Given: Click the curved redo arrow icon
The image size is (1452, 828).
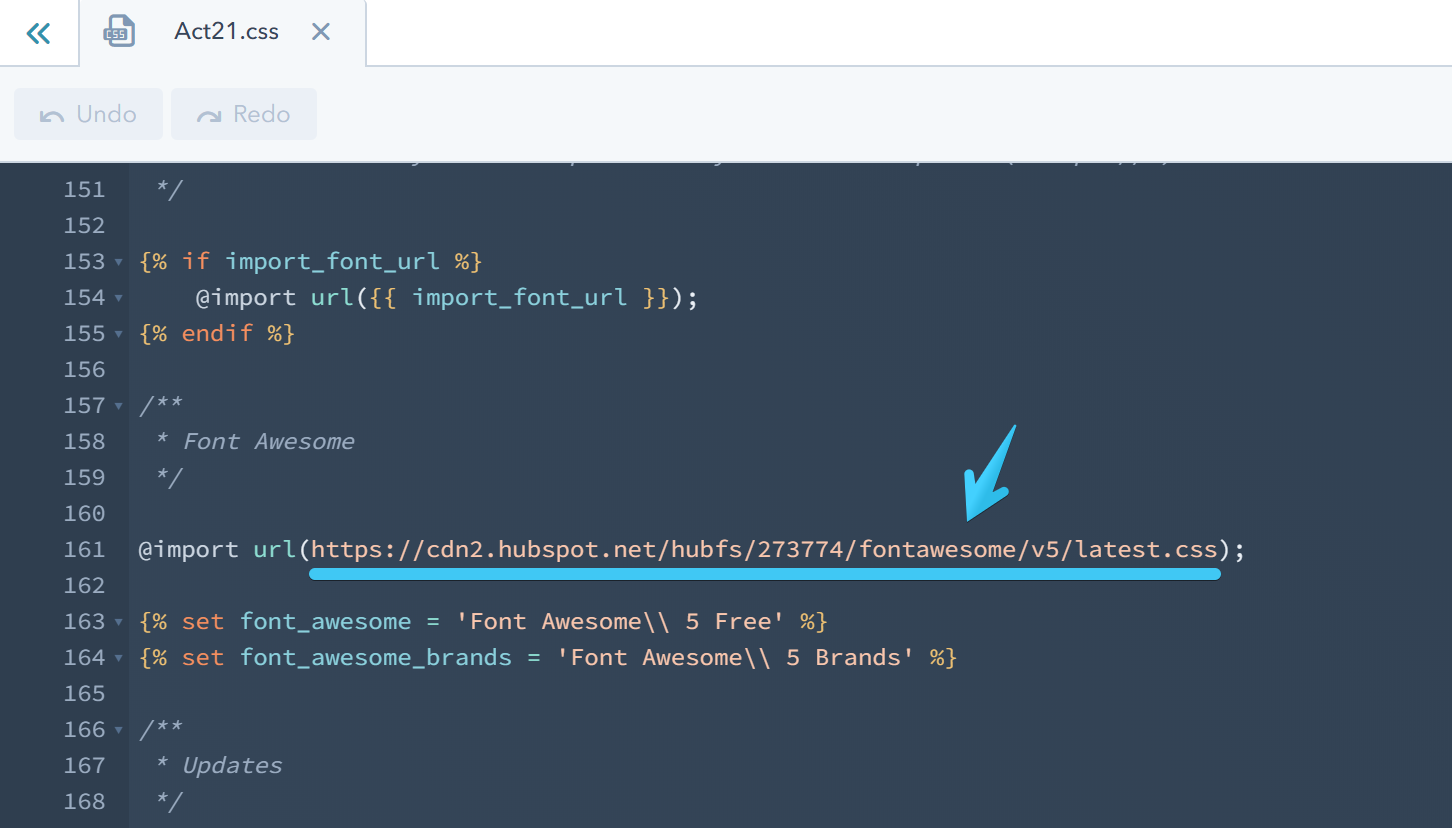Looking at the screenshot, I should coord(210,113).
